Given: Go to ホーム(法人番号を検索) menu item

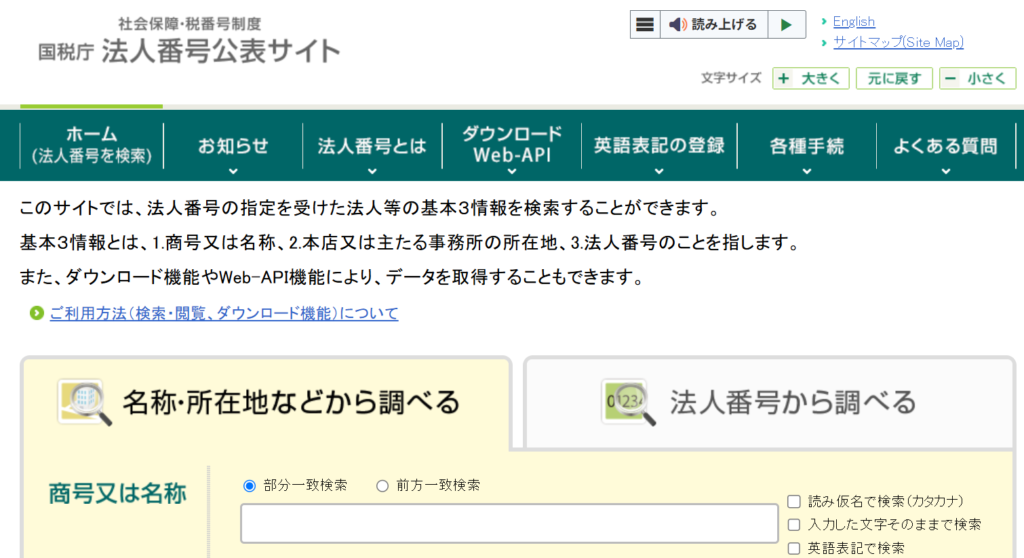Looking at the screenshot, I should [x=91, y=145].
